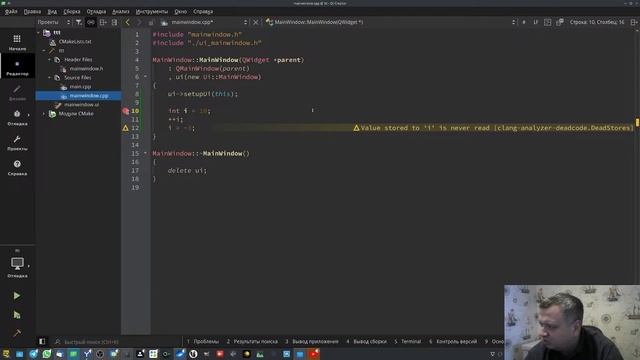The height and width of the screenshot is (360, 640).
Task: Open the Сборка menu
Action: coord(72,11)
